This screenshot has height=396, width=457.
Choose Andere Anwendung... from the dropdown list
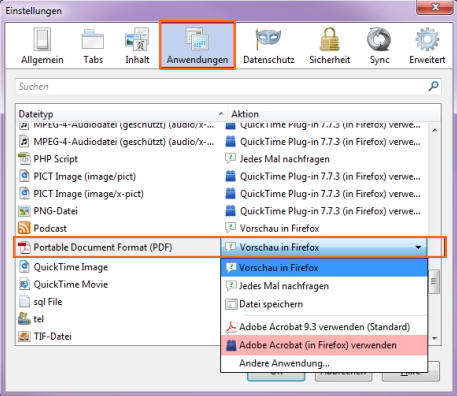pyautogui.click(x=324, y=363)
